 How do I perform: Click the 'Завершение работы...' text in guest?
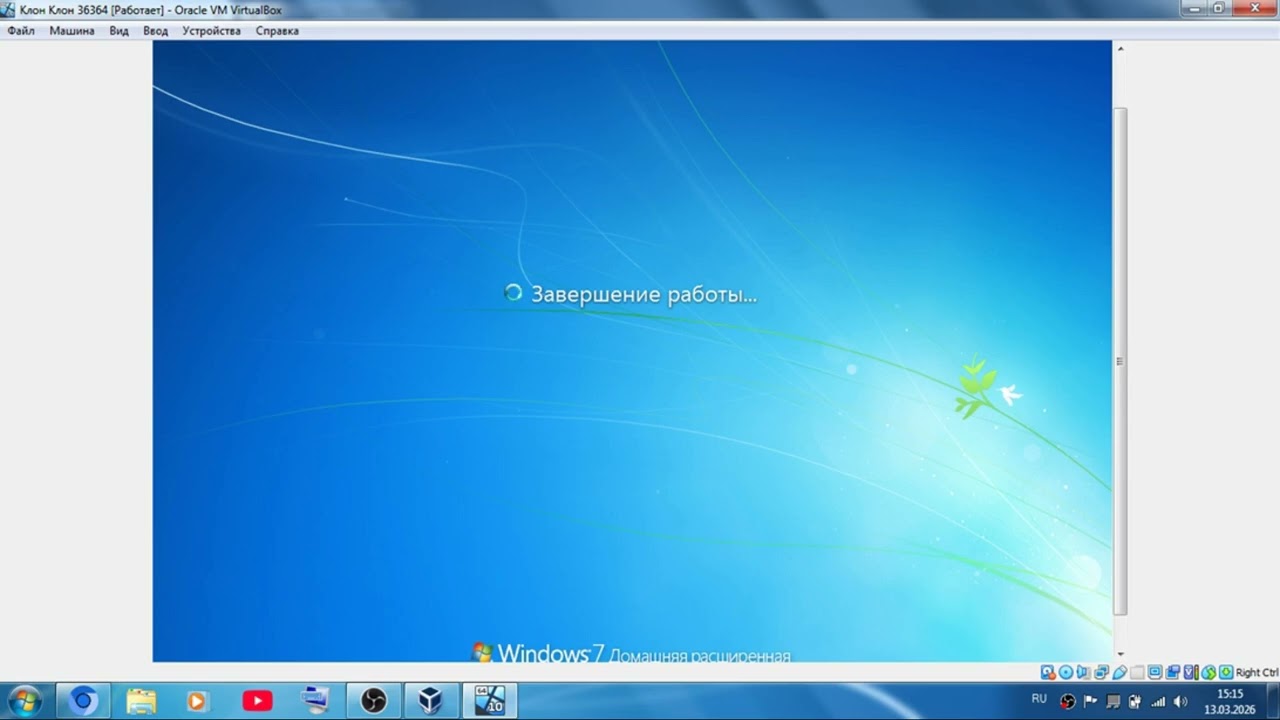(x=643, y=294)
